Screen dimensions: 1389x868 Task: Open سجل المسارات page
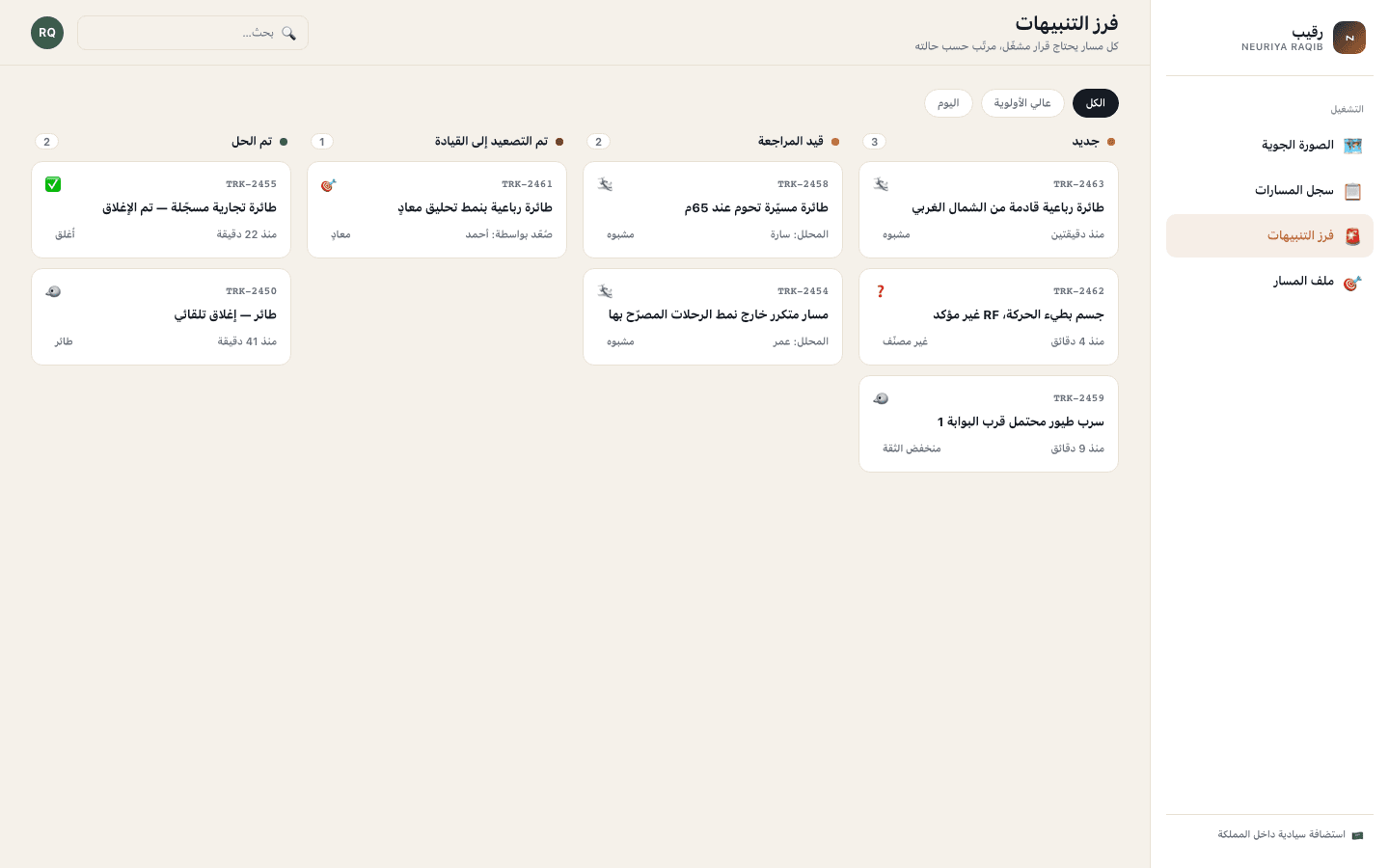tap(1269, 191)
